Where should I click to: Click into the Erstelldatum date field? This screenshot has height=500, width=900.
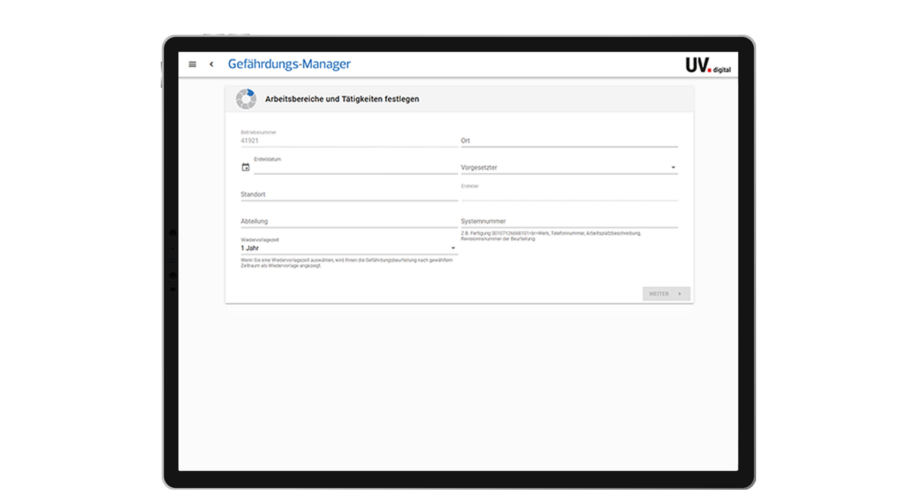pos(356,165)
